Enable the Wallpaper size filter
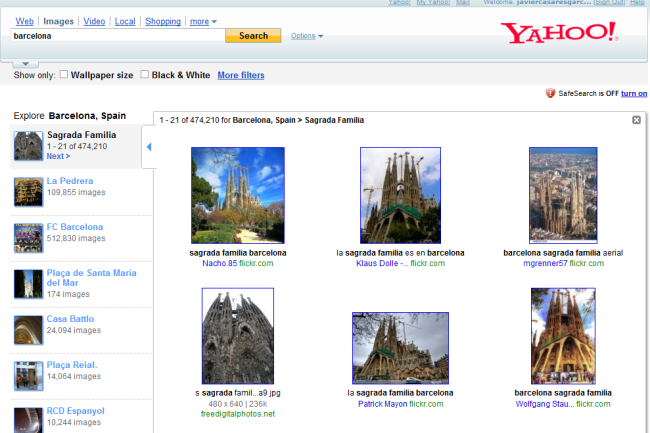650x433 pixels. tap(64, 74)
